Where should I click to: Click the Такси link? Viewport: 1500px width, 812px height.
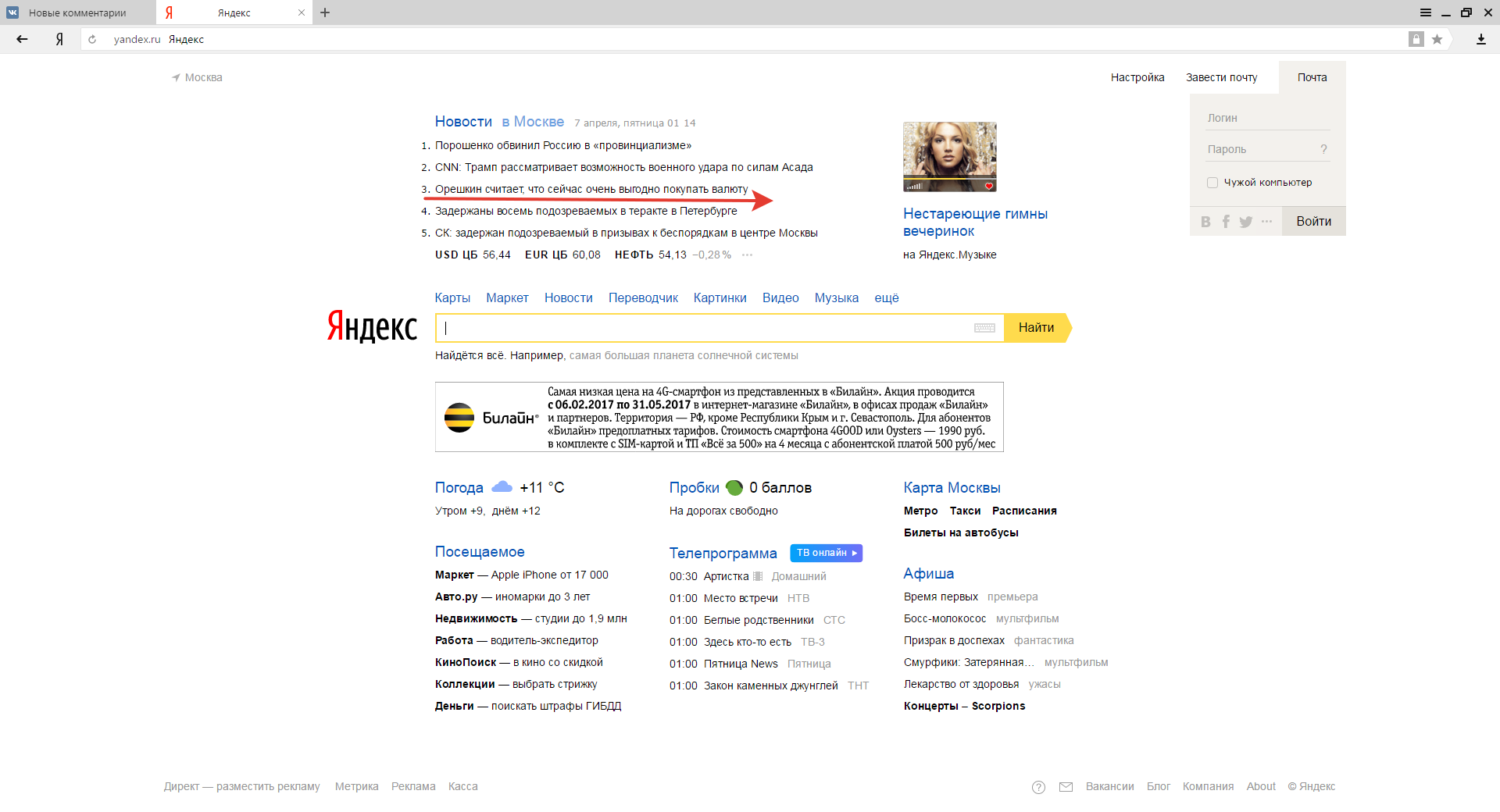(x=966, y=511)
